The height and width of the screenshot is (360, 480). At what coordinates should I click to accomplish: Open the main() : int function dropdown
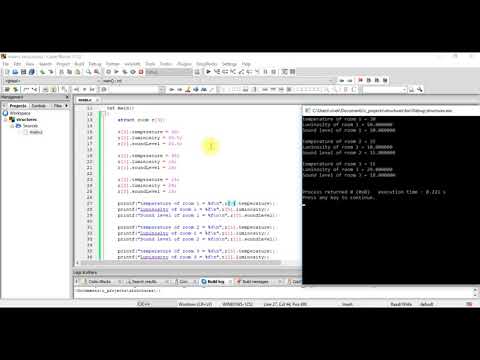coord(218,81)
